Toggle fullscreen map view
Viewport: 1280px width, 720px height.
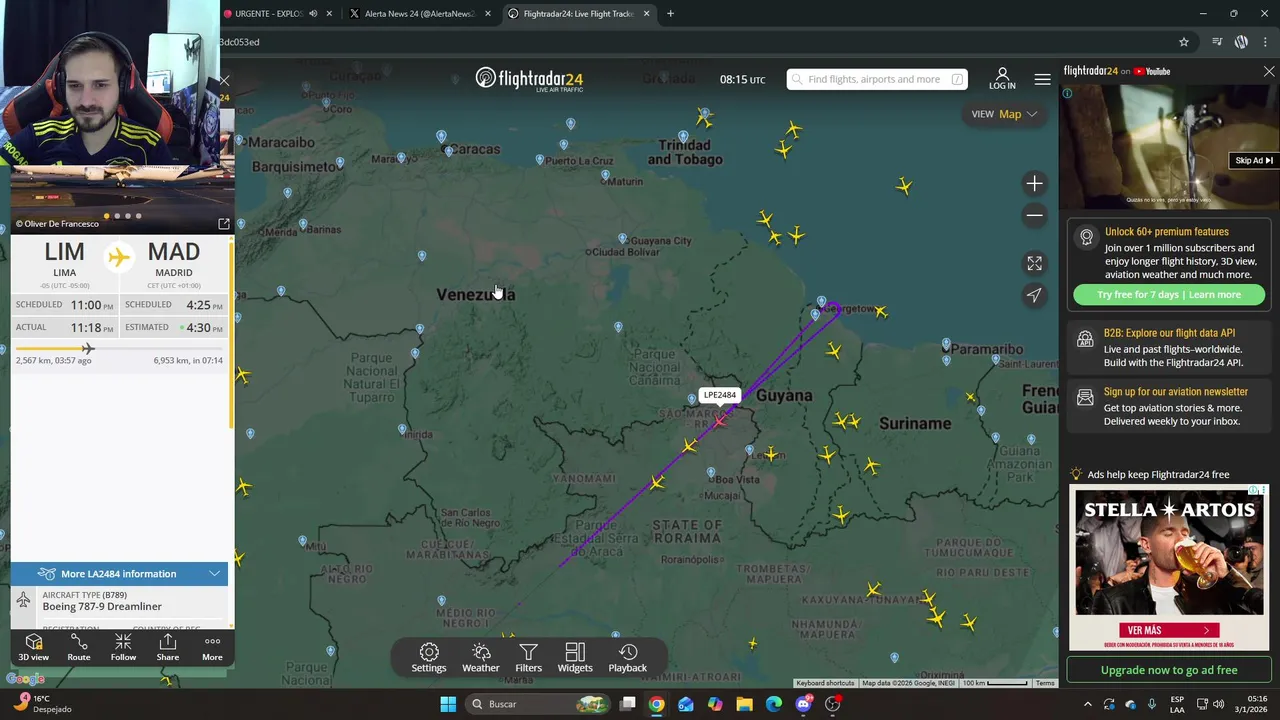[x=1034, y=263]
